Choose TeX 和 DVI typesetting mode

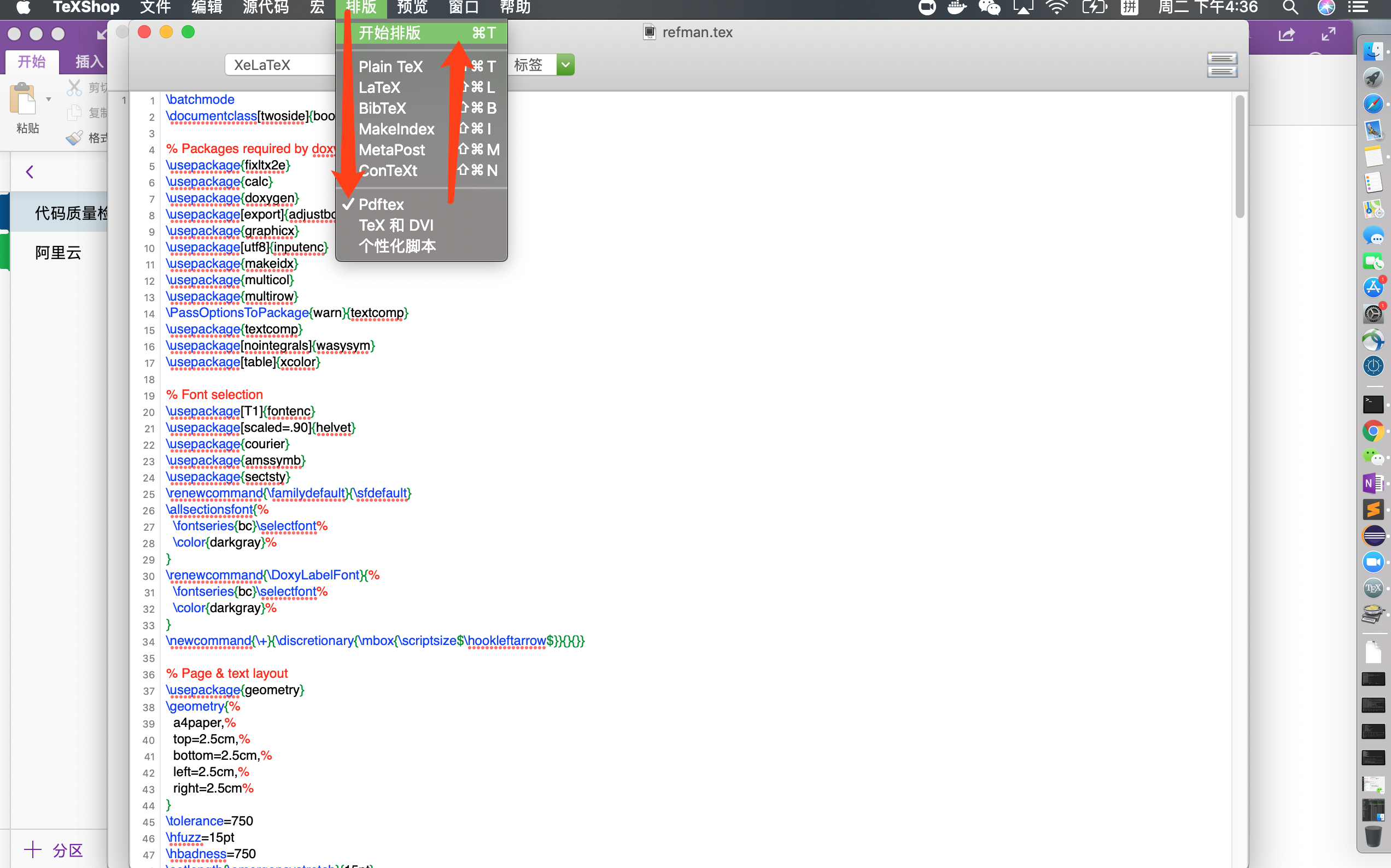tap(396, 225)
